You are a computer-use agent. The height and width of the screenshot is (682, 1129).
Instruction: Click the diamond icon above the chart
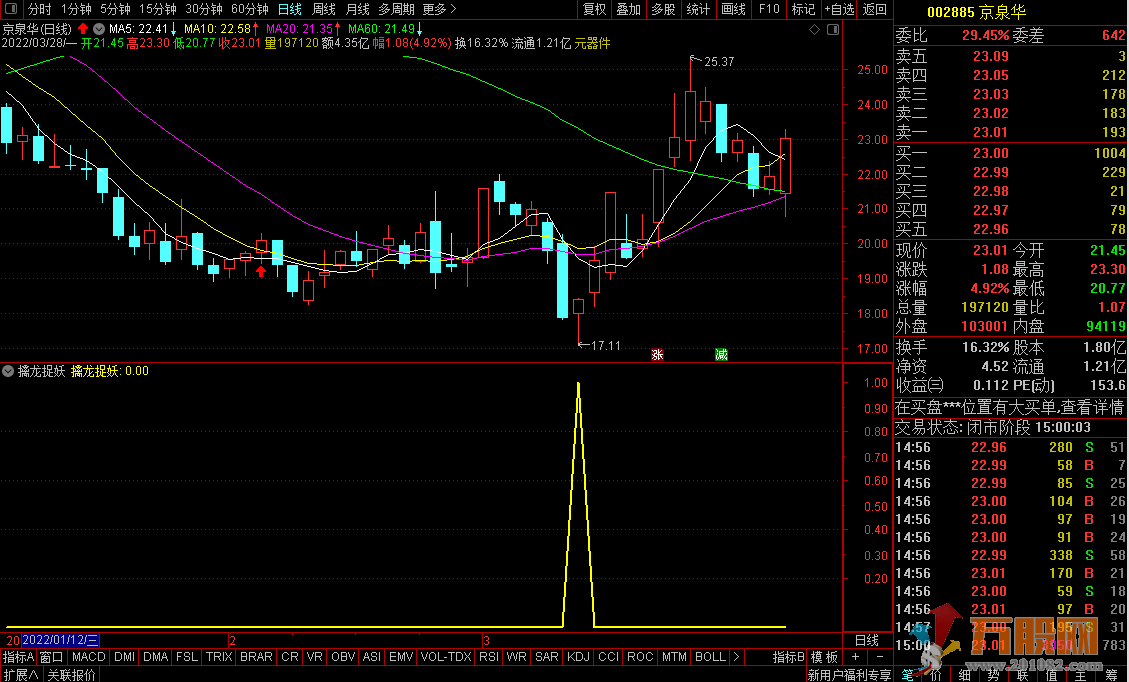(x=814, y=30)
